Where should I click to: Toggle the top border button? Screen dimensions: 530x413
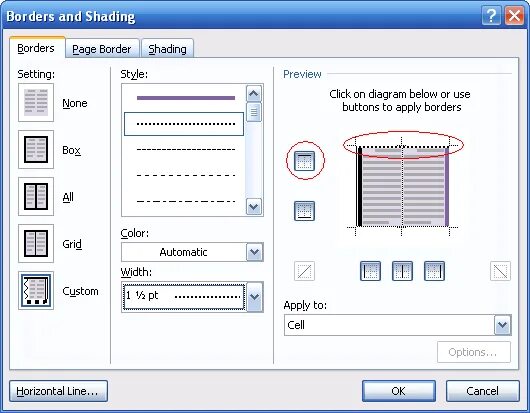click(305, 161)
